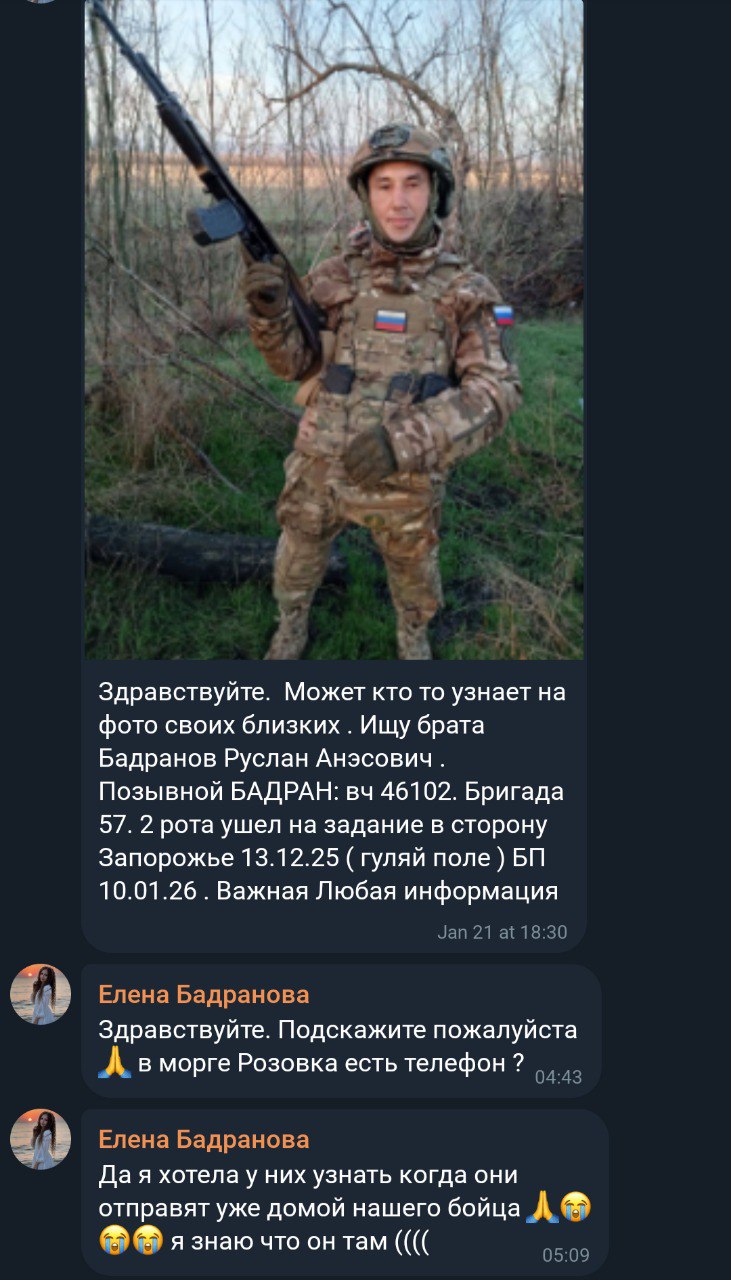Open sender name above 'Да я хотела' message
Image resolution: width=731 pixels, height=1280 pixels.
(204, 1139)
